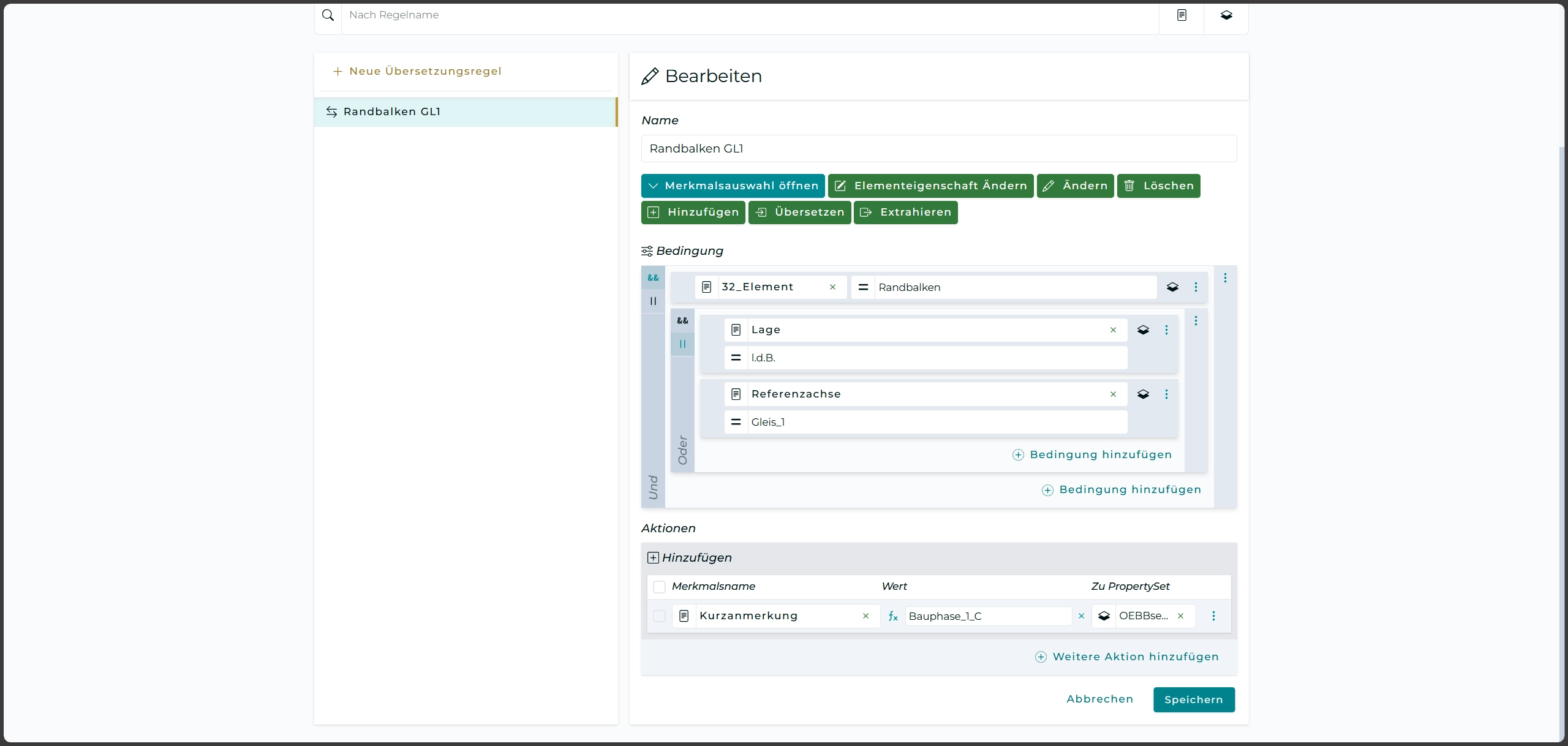Tick the Merkmalsname header checkbox
The height and width of the screenshot is (746, 1568).
[659, 587]
